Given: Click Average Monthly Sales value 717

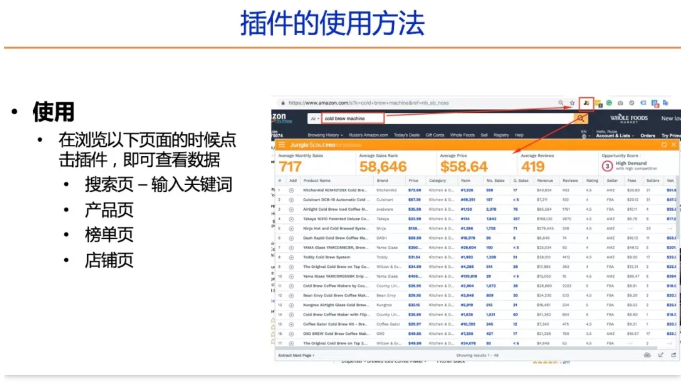Looking at the screenshot, I should pos(290,167).
